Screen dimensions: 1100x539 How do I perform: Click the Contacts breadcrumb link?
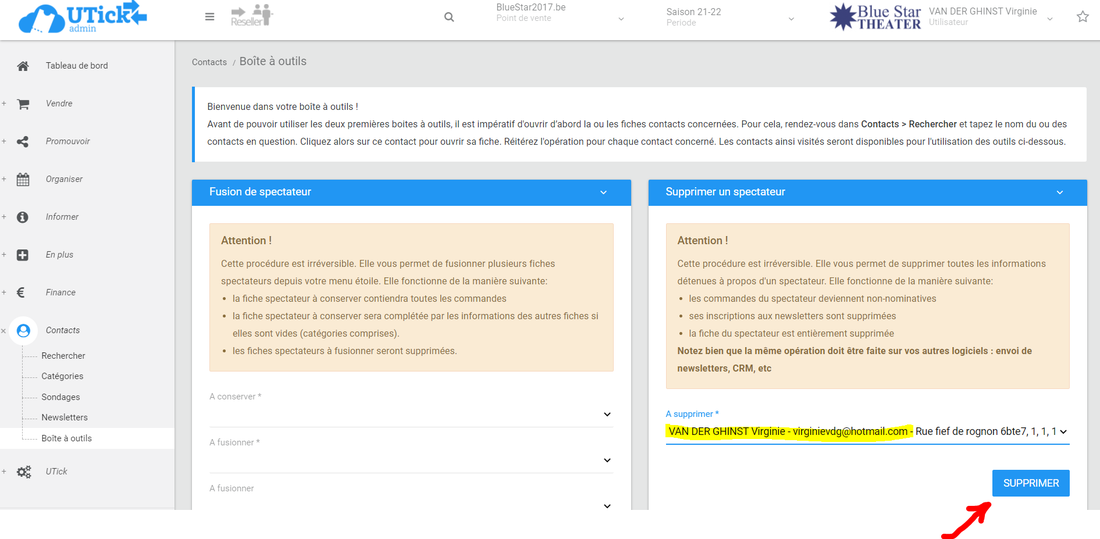tap(209, 62)
